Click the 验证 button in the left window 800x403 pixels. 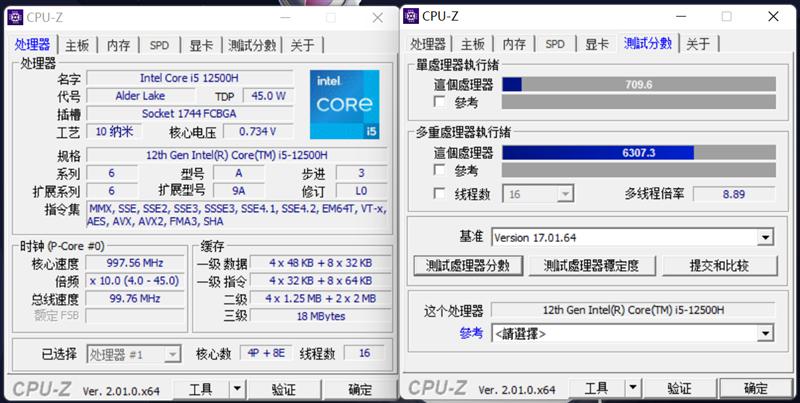pyautogui.click(x=284, y=389)
